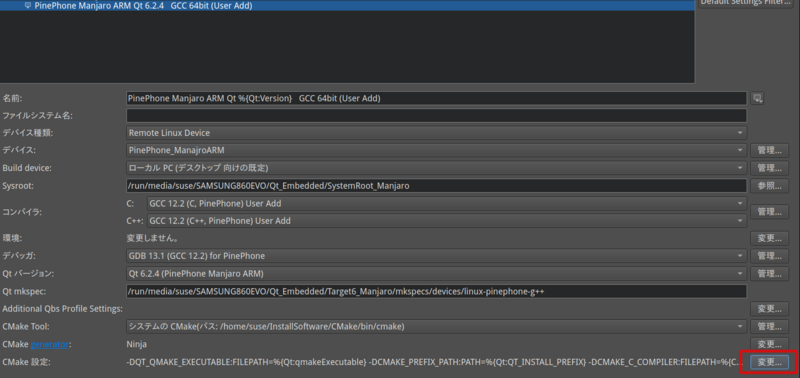Click 変更 for Additional Qbs Profile Settings
The height and width of the screenshot is (378, 800).
pyautogui.click(x=769, y=309)
